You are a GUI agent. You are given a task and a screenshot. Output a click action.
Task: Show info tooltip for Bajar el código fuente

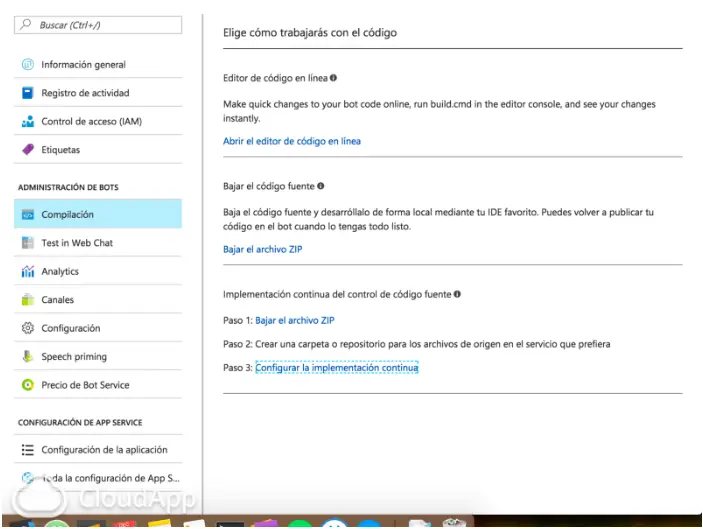point(321,186)
